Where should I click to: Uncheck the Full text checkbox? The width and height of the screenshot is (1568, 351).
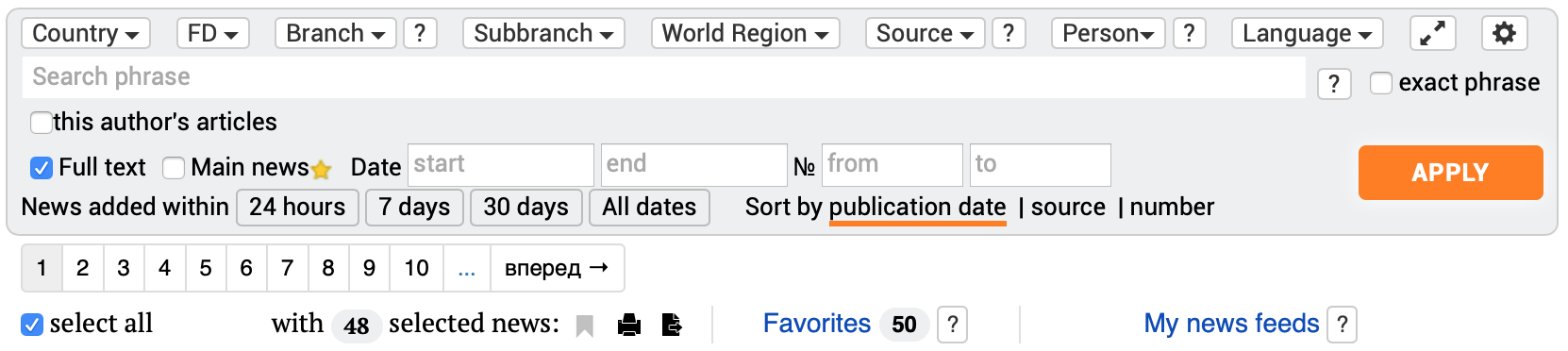click(41, 168)
